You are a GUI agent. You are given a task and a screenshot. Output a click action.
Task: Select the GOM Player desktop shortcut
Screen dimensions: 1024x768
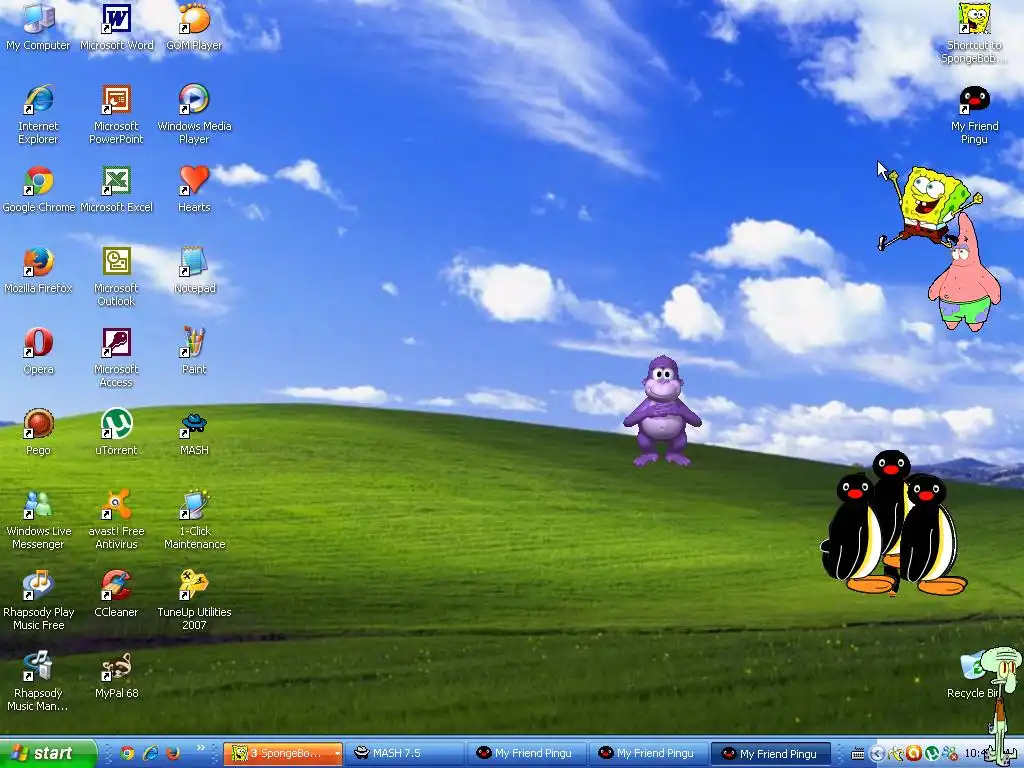point(194,27)
